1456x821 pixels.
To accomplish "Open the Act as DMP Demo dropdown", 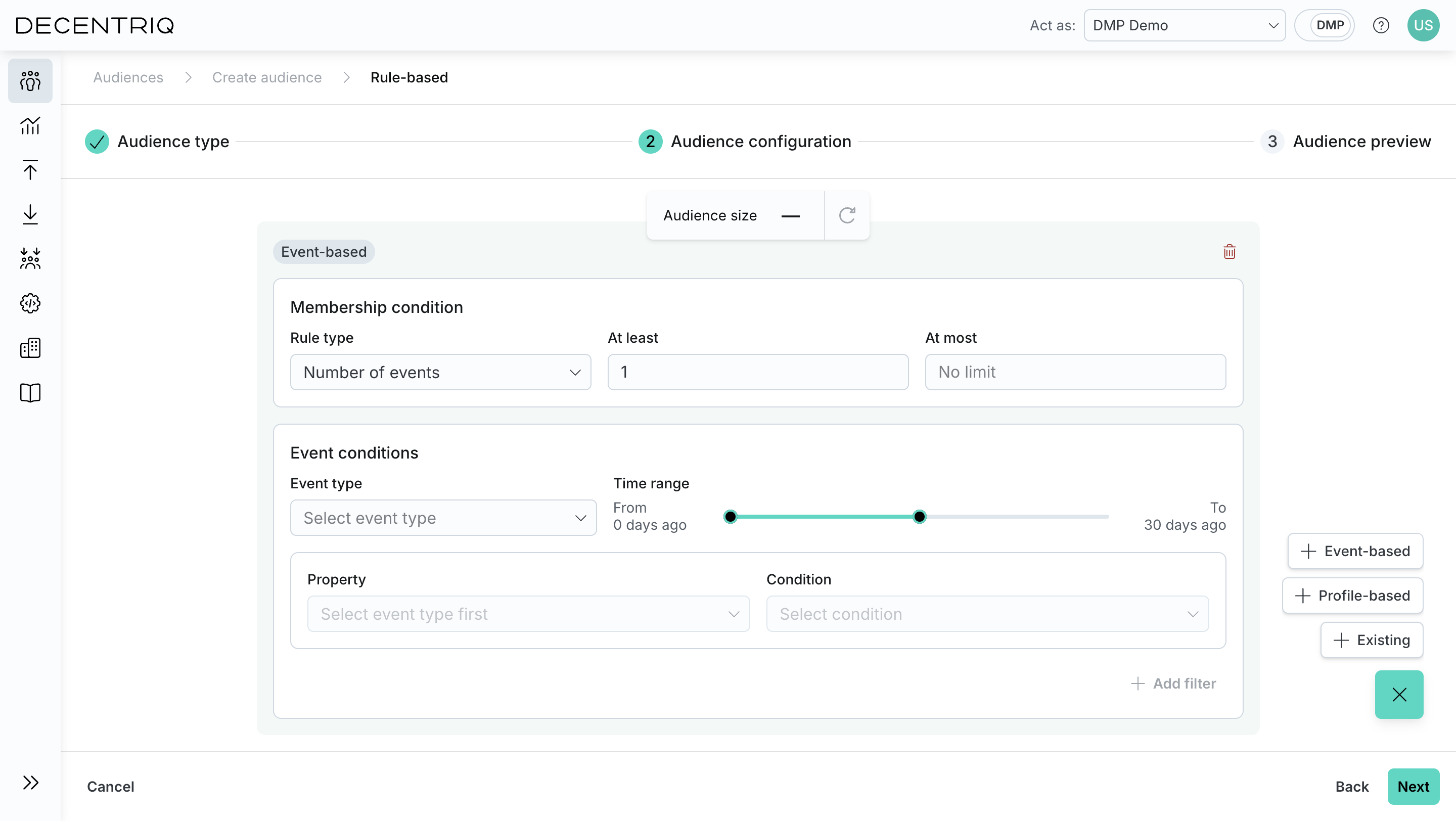I will click(1184, 25).
